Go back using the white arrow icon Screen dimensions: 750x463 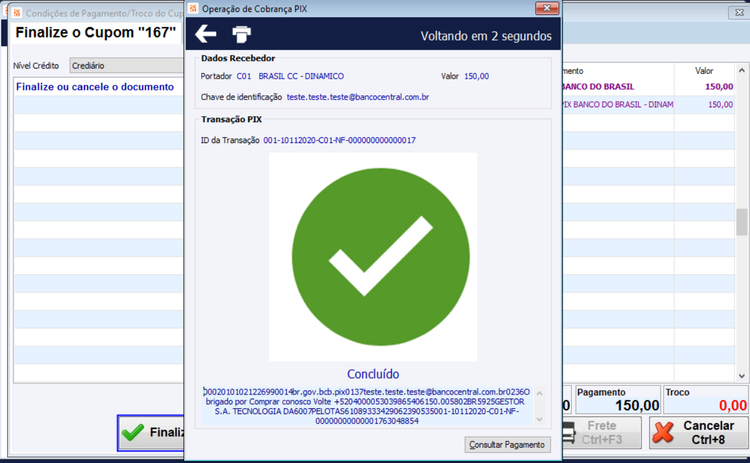pyautogui.click(x=206, y=34)
